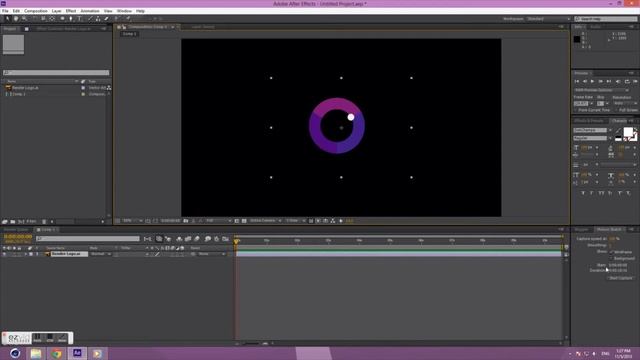The width and height of the screenshot is (640, 360).
Task: Toggle Loop option in Preview panel
Action: 627,82
